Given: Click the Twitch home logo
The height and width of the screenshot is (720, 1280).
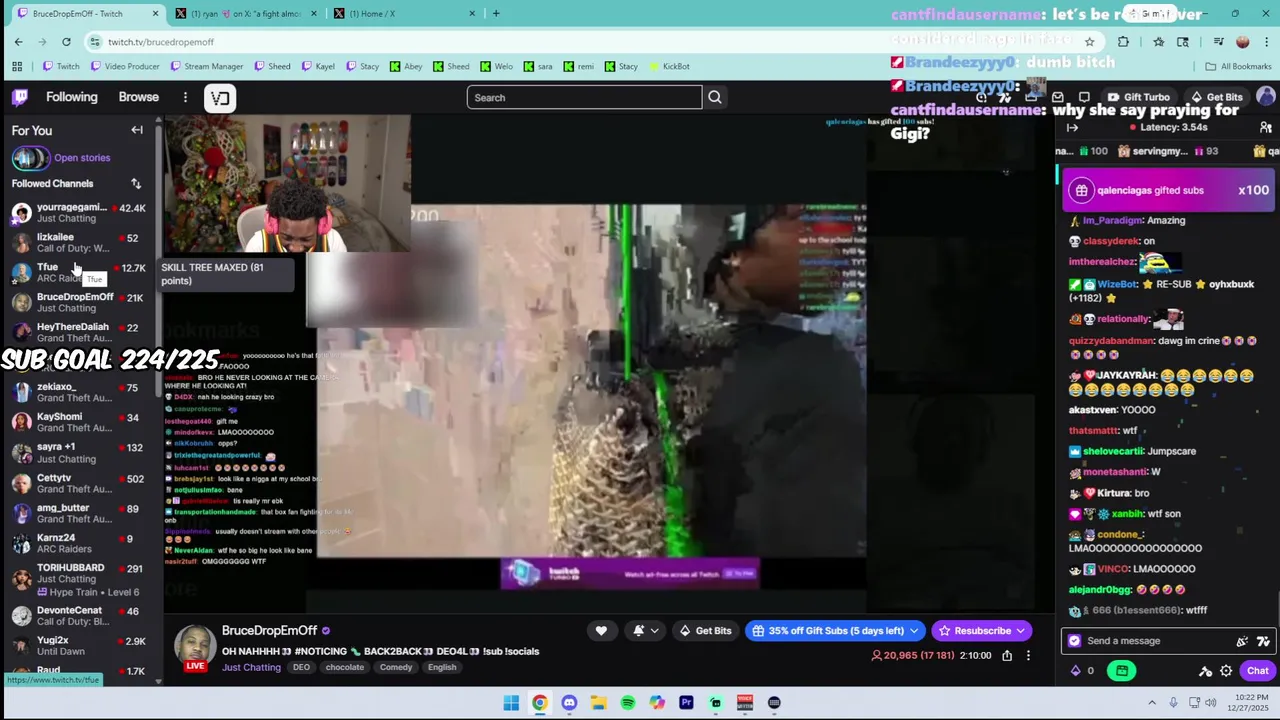Looking at the screenshot, I should 20,97.
